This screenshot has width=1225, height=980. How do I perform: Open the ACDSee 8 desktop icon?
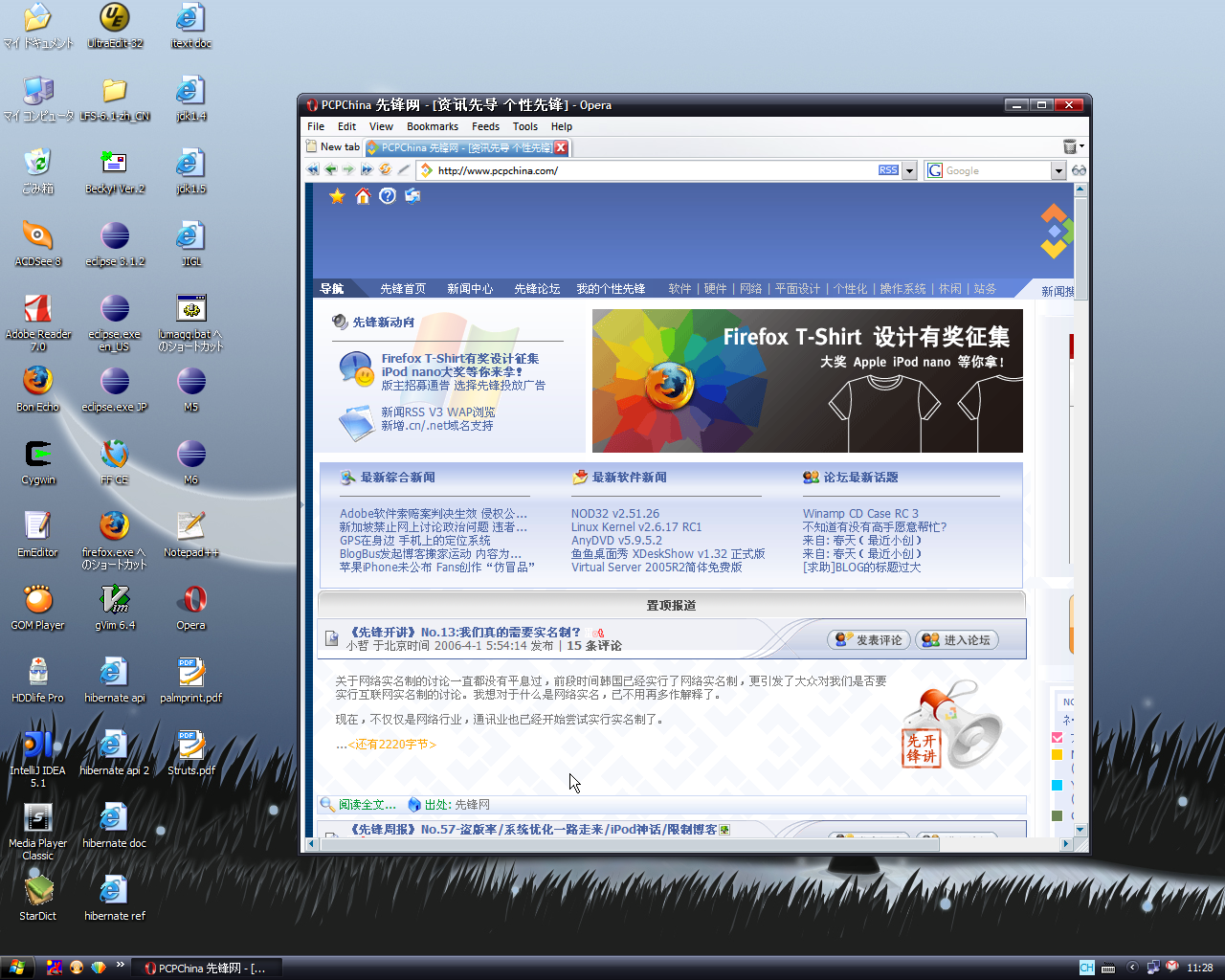37,244
